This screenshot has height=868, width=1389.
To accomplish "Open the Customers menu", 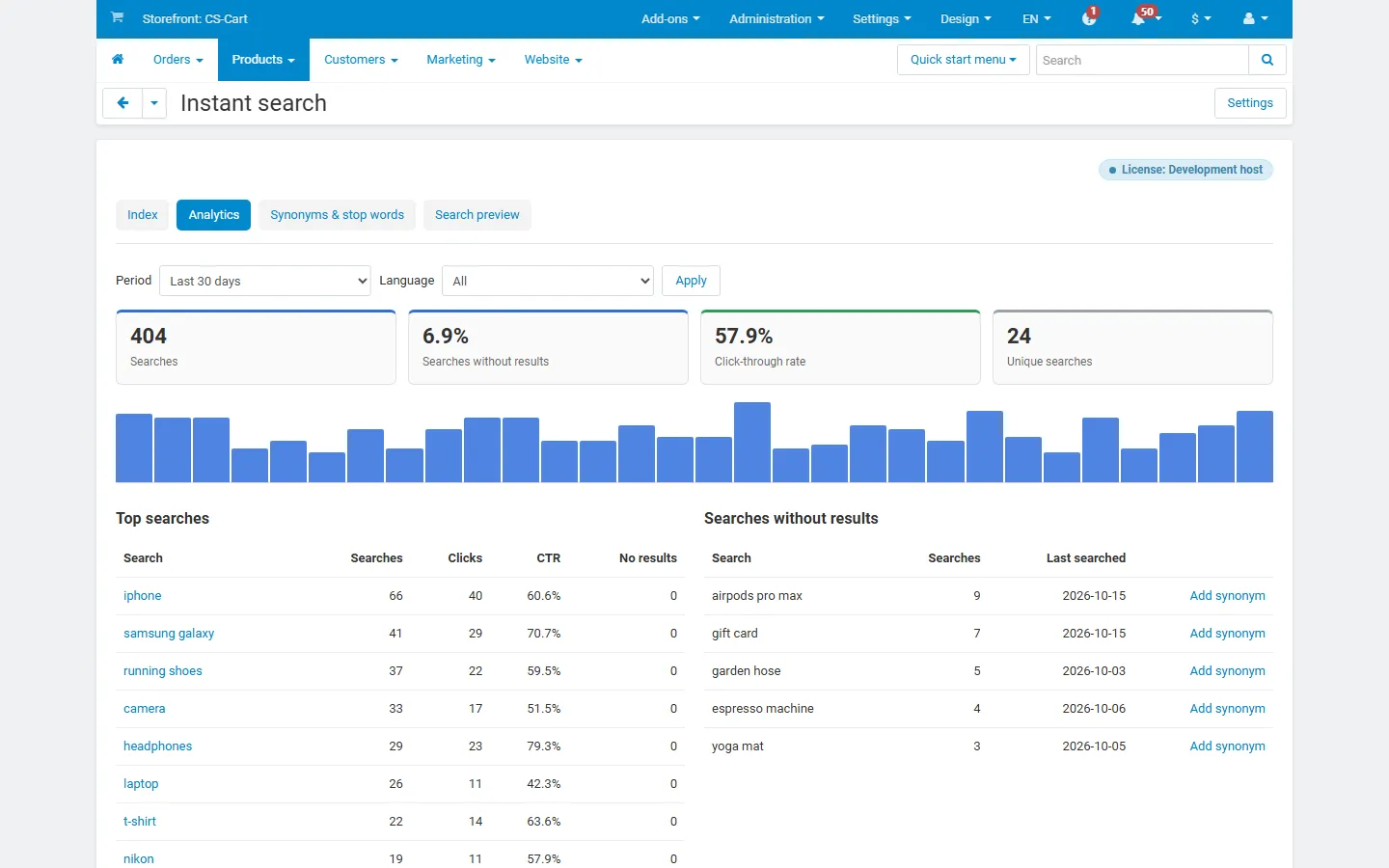I will (361, 60).
